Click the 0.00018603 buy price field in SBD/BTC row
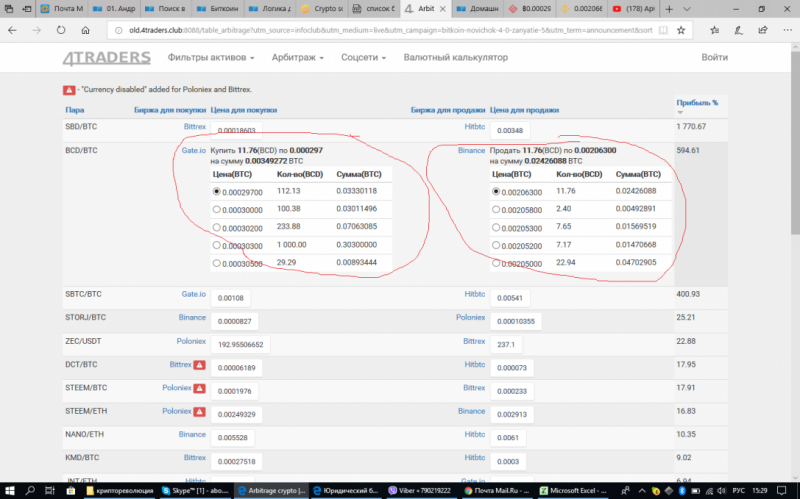The image size is (800, 499). coord(236,131)
